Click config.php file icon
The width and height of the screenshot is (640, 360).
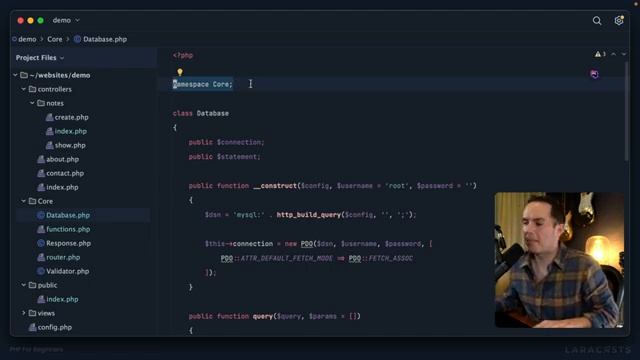(32, 327)
